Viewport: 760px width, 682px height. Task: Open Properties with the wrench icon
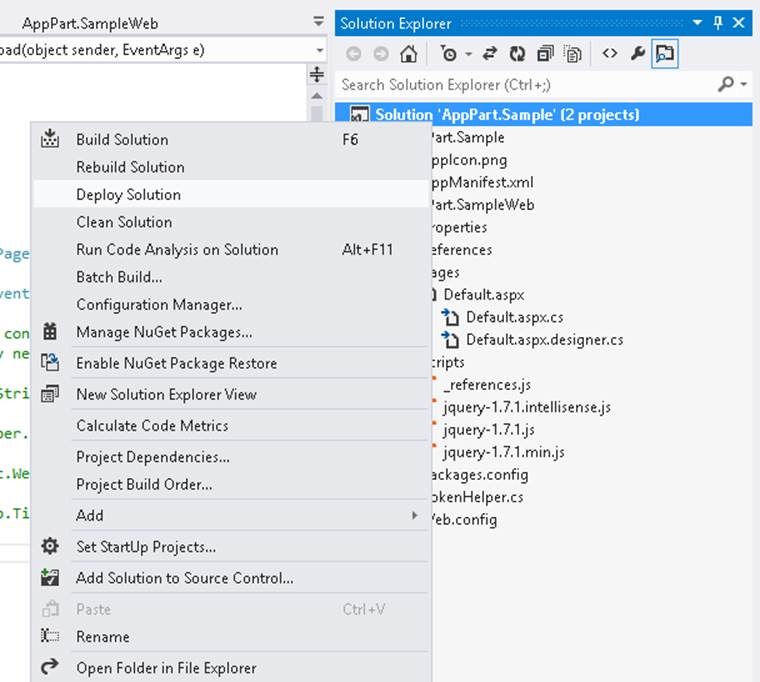tap(637, 53)
